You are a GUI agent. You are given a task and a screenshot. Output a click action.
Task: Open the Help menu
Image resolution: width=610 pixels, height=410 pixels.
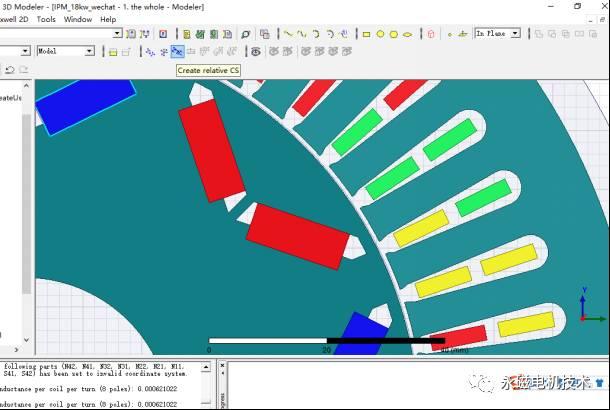[108, 19]
